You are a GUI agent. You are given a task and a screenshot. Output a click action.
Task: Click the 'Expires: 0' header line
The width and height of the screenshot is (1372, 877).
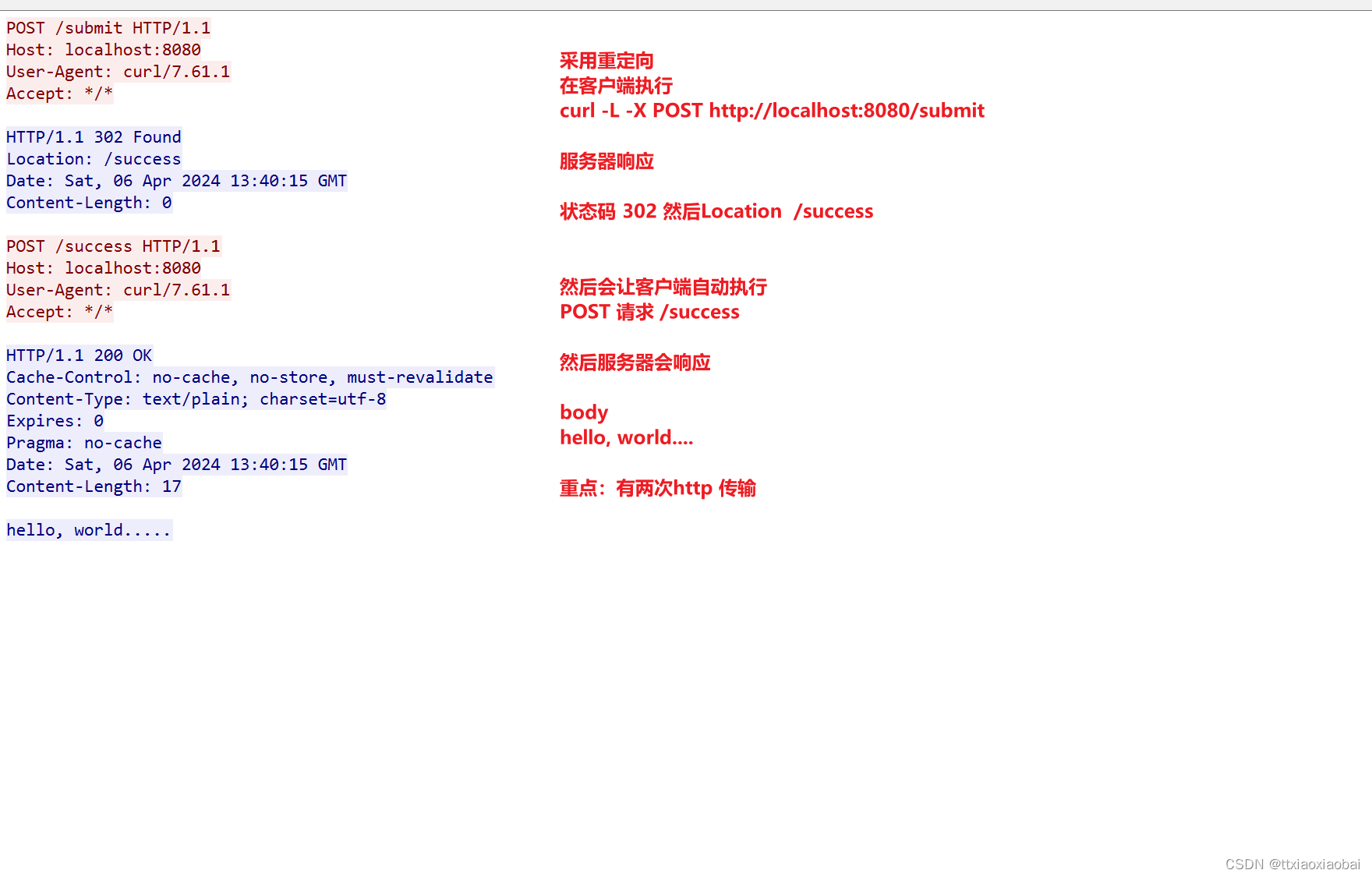tap(55, 421)
